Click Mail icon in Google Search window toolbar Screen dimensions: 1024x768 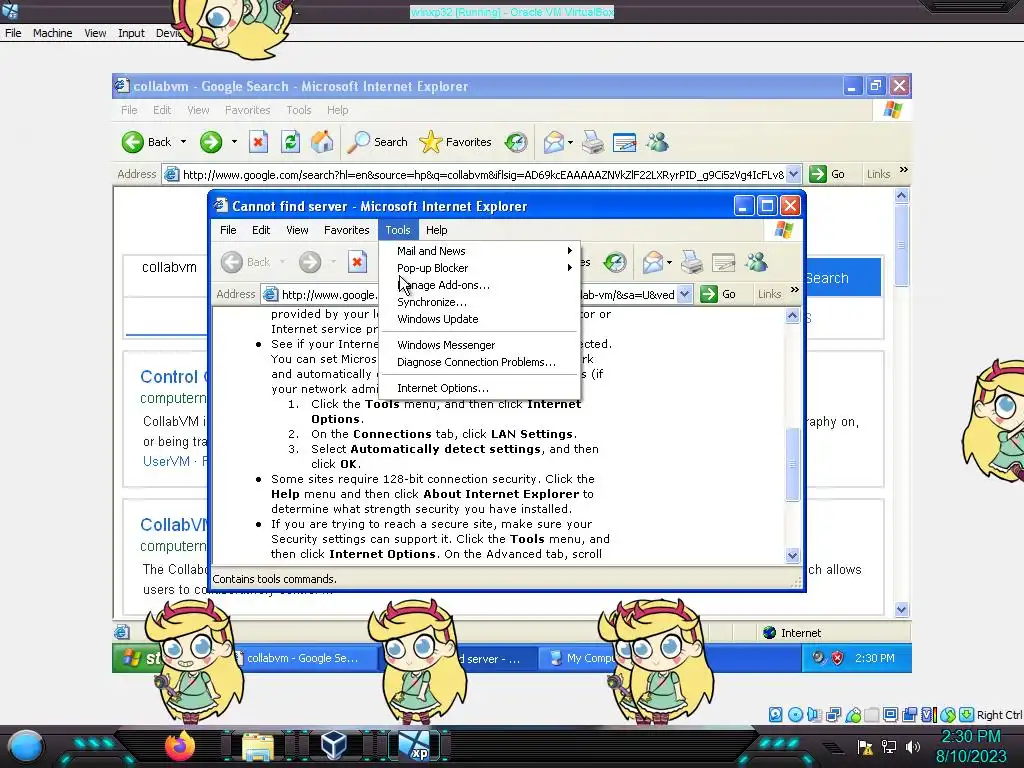pos(553,142)
